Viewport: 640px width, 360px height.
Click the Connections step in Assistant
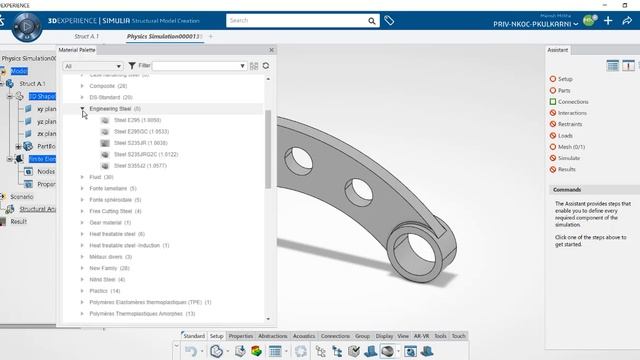(573, 102)
